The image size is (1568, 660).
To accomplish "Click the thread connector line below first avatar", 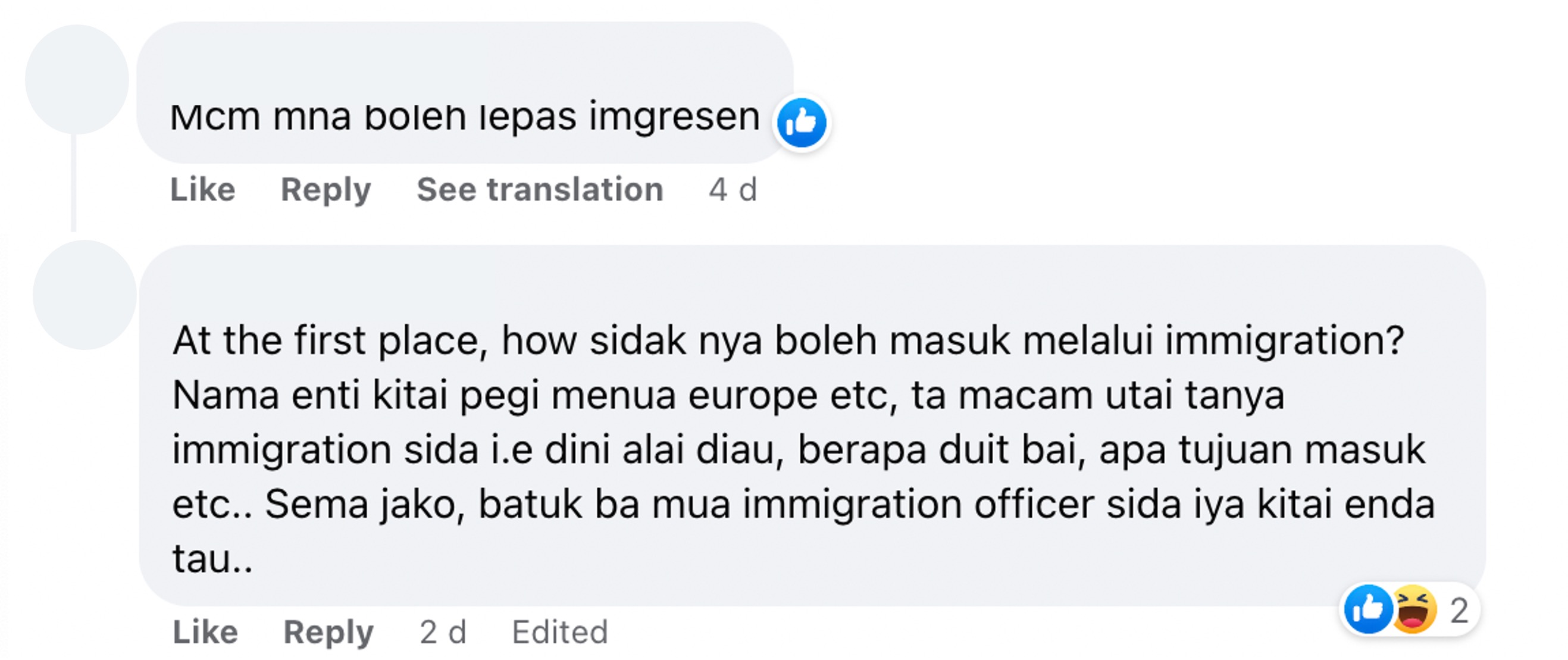I will [74, 183].
